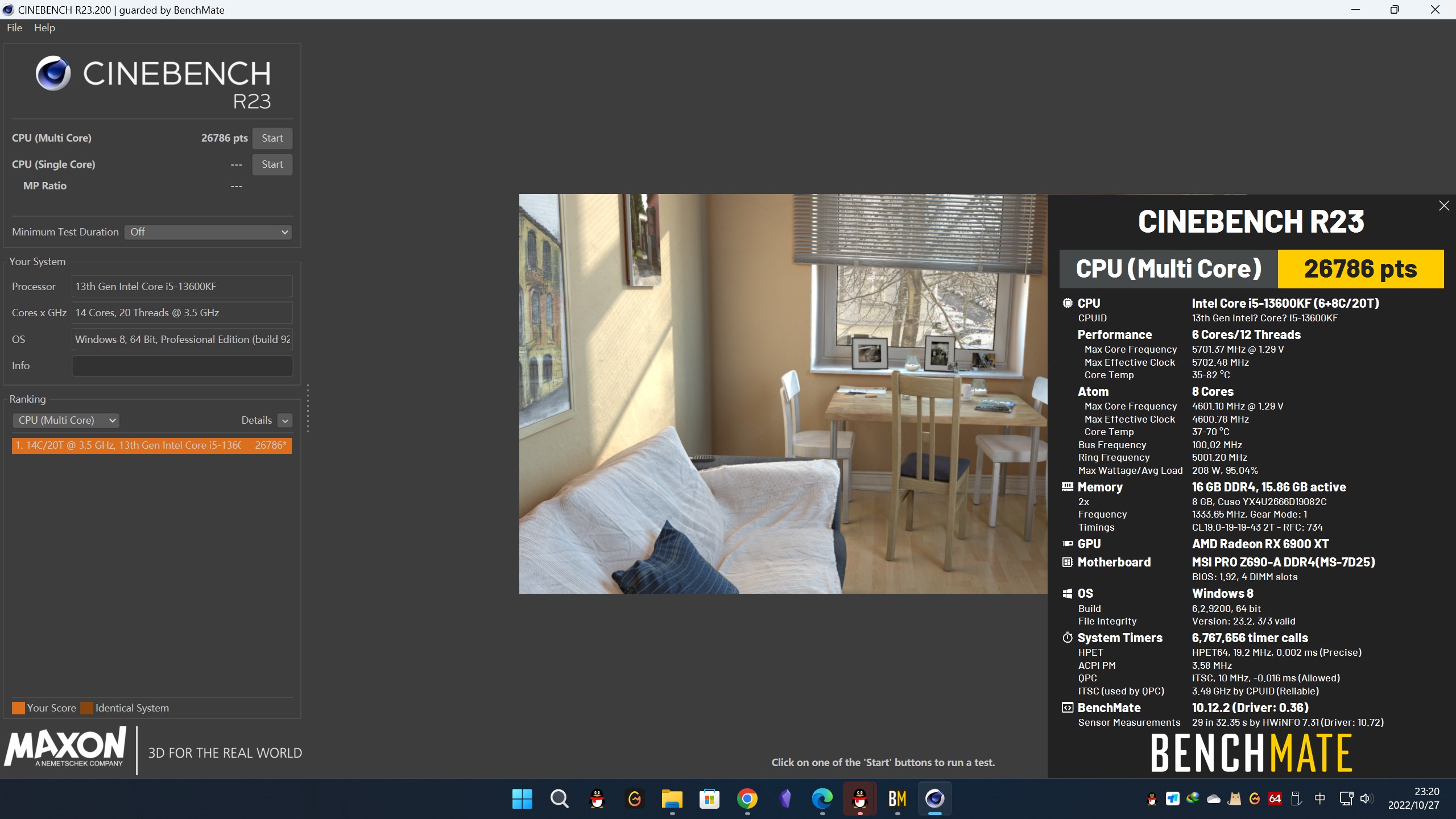This screenshot has height=819, width=1456.
Task: Click the QQ penguin icon in system tray
Action: (1152, 799)
